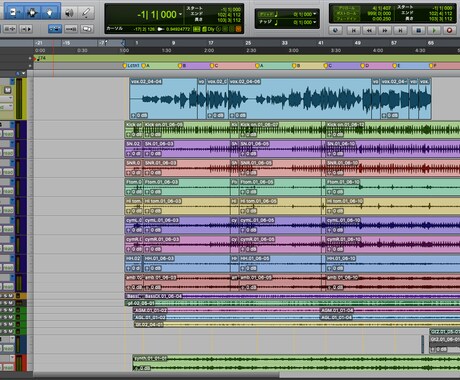Screen dimensions: 460x380
Task: Go to end transport button
Action: 400,30
